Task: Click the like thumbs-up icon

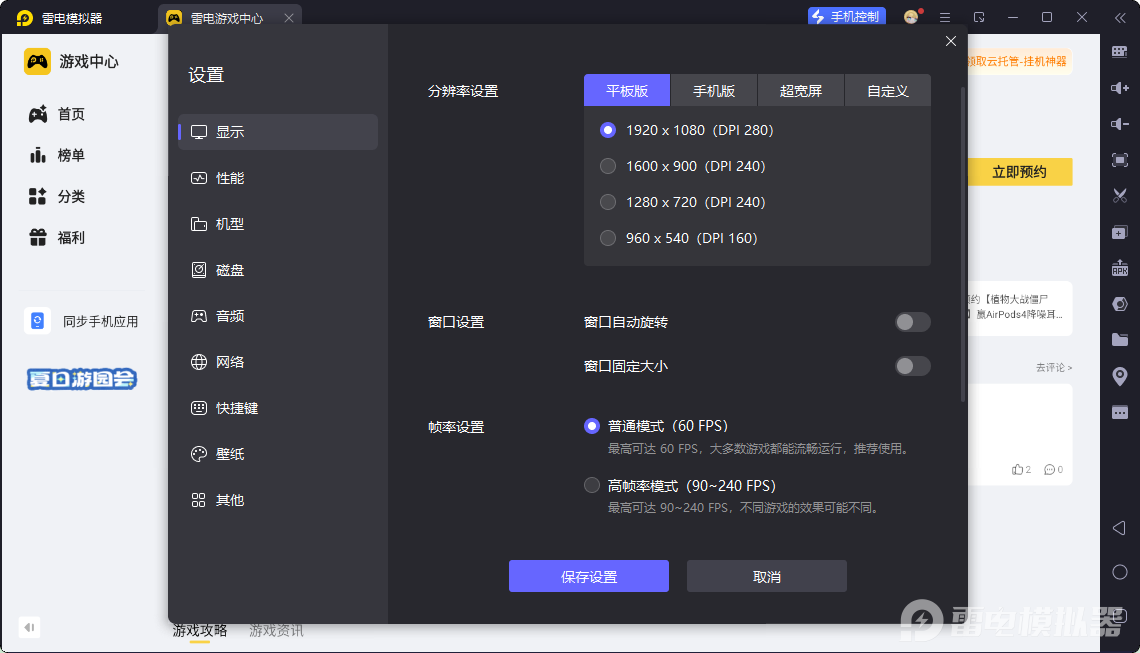Action: tap(1017, 470)
